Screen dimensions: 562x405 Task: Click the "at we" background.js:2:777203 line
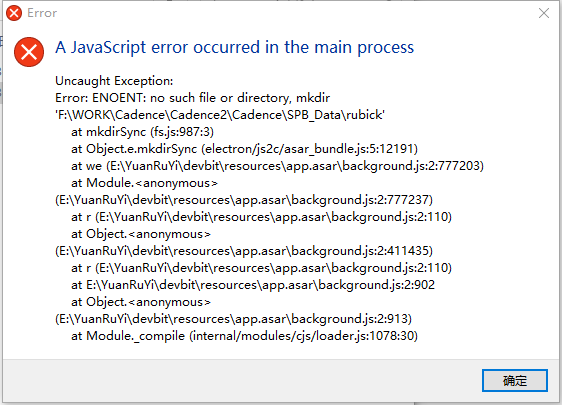(277, 166)
